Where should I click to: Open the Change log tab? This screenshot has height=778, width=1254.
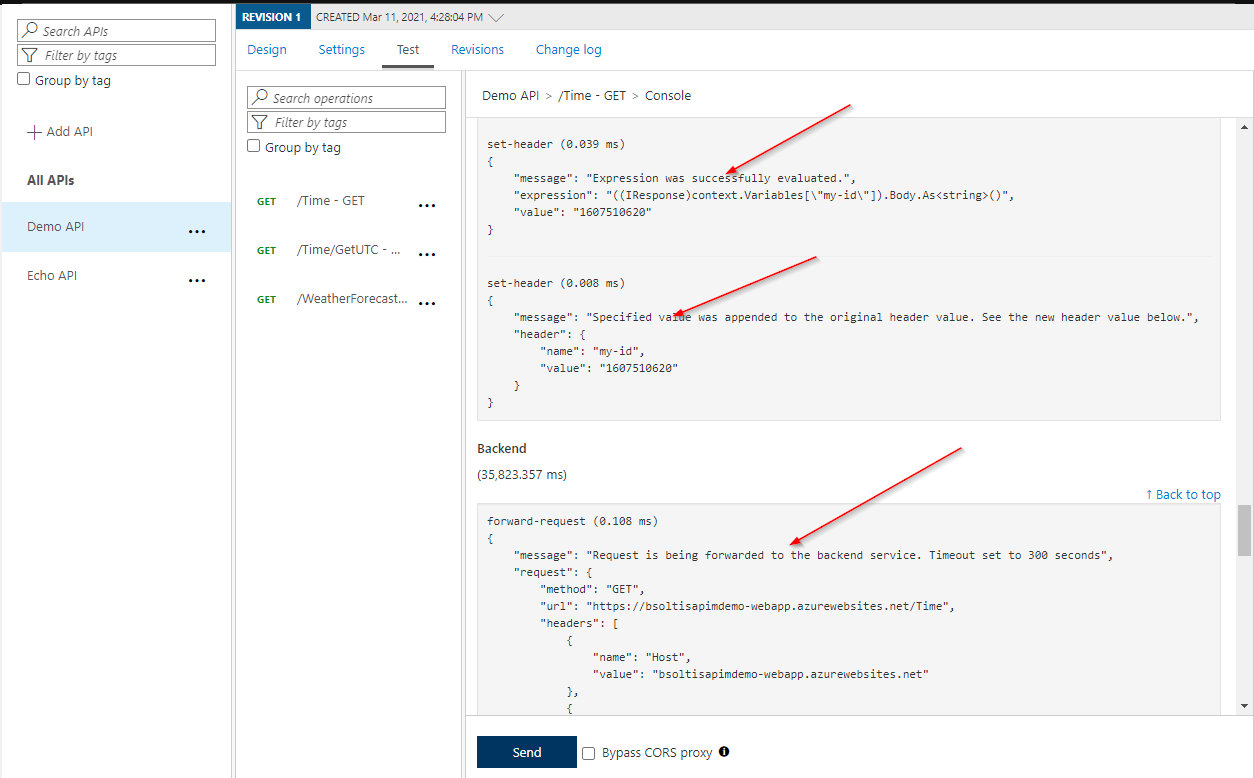[x=568, y=50]
